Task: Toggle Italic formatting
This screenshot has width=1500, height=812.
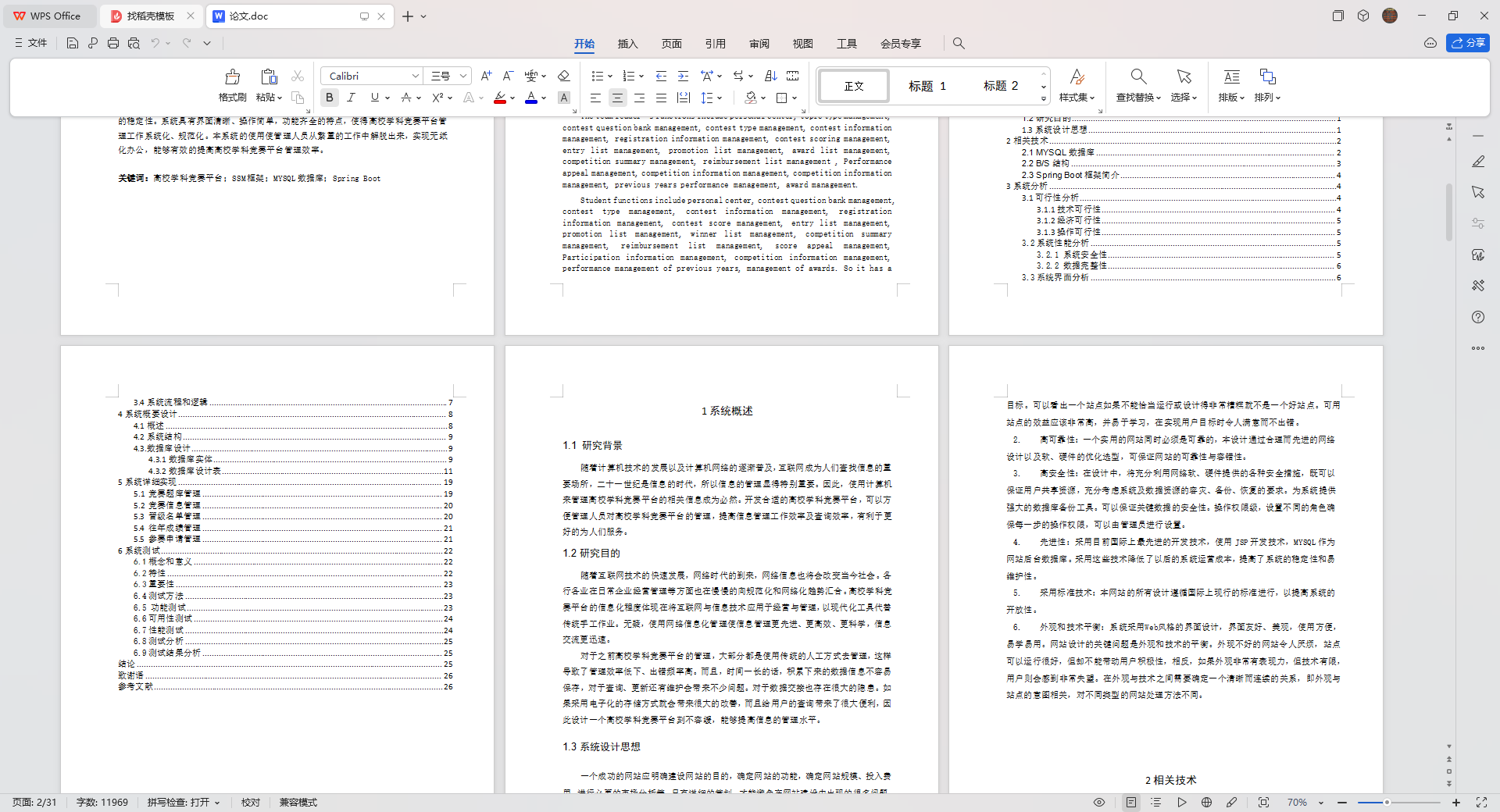Action: coord(351,98)
